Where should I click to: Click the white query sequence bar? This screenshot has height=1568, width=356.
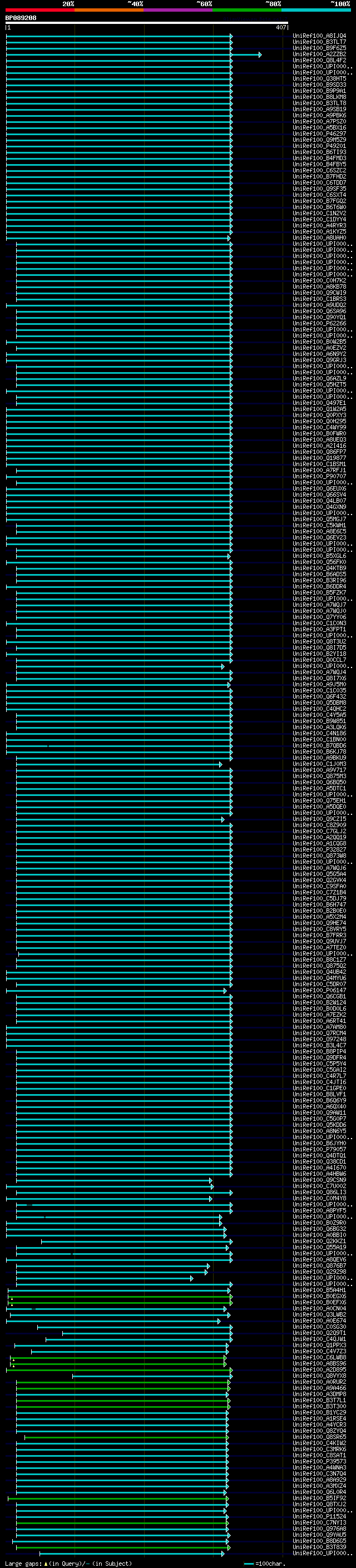[x=147, y=23]
